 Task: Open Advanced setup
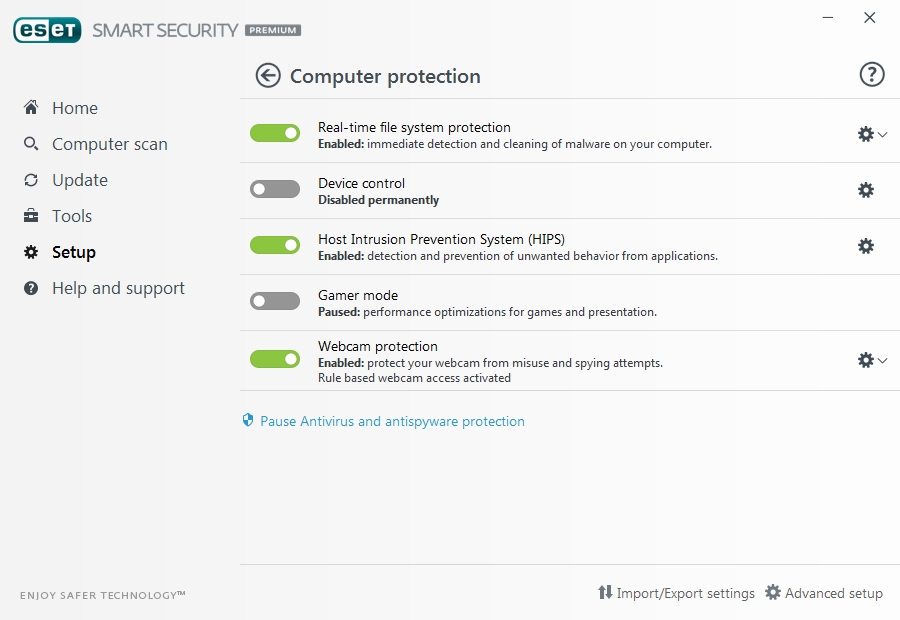tap(823, 593)
